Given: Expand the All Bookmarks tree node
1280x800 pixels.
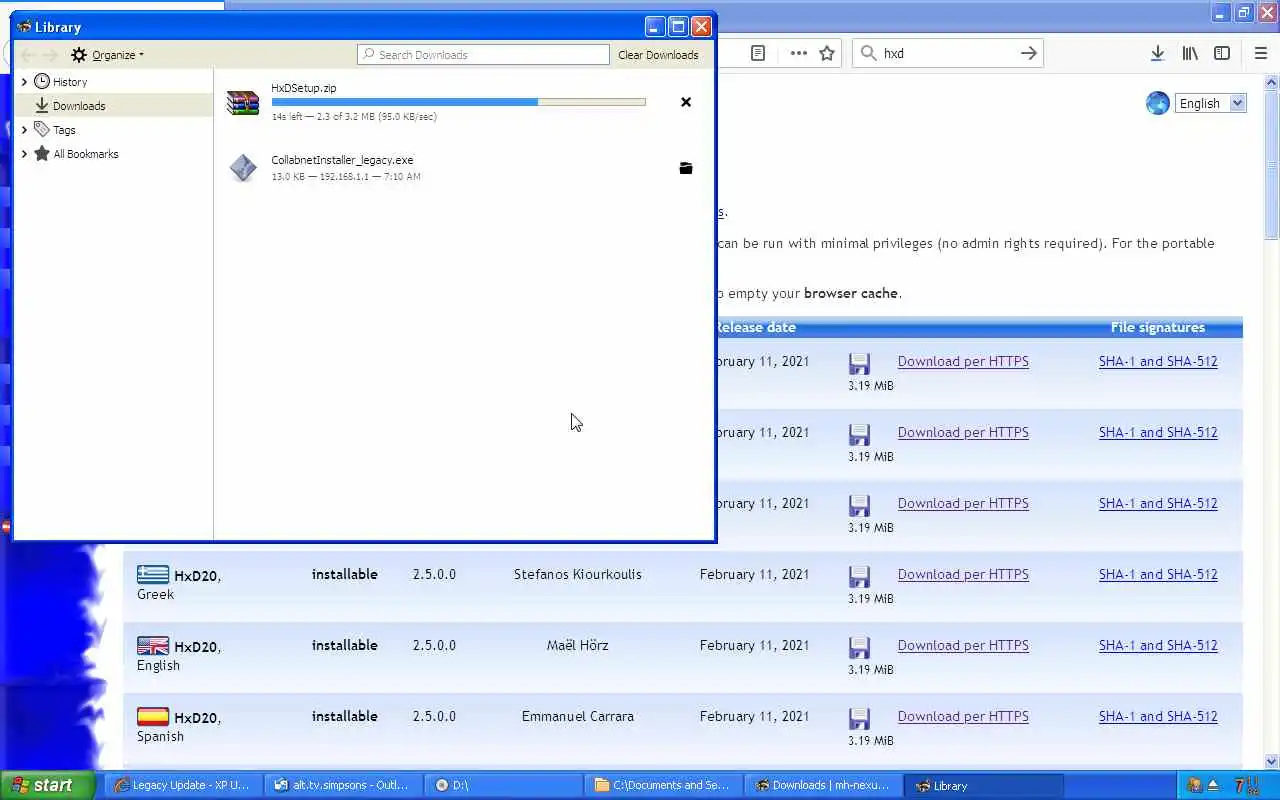Looking at the screenshot, I should (x=24, y=154).
